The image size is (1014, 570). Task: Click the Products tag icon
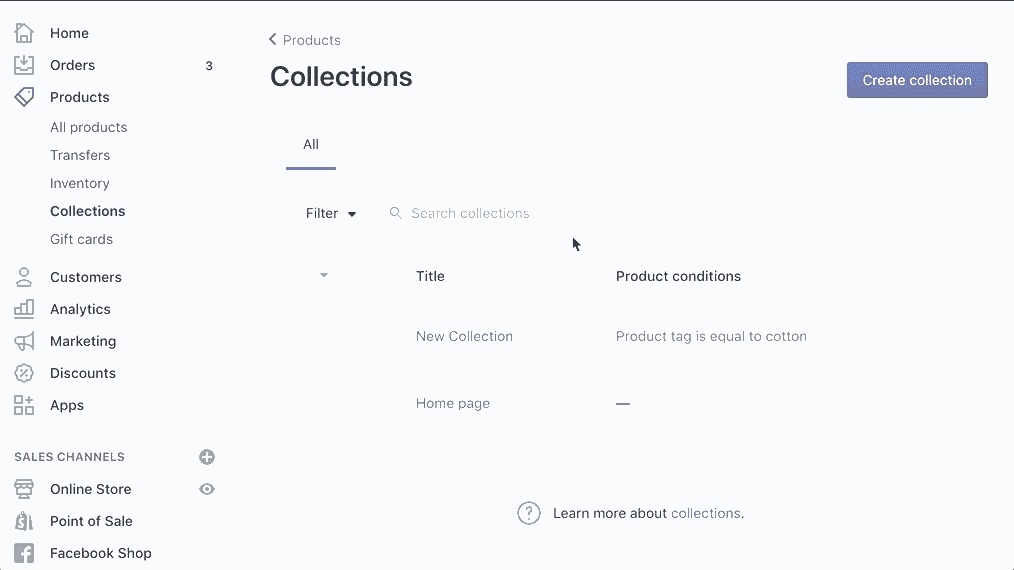coord(24,97)
